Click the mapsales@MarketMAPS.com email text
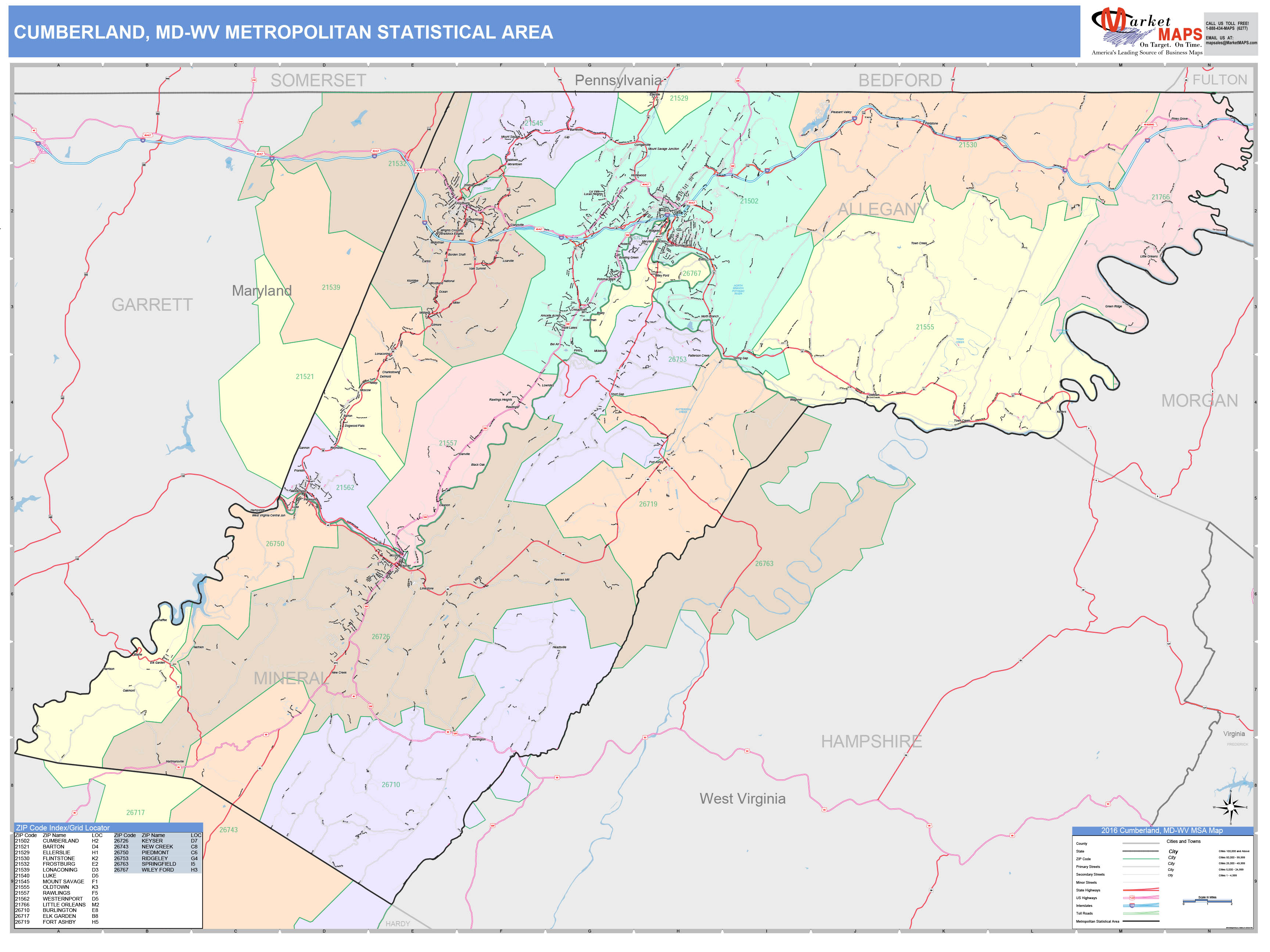 (x=1231, y=43)
